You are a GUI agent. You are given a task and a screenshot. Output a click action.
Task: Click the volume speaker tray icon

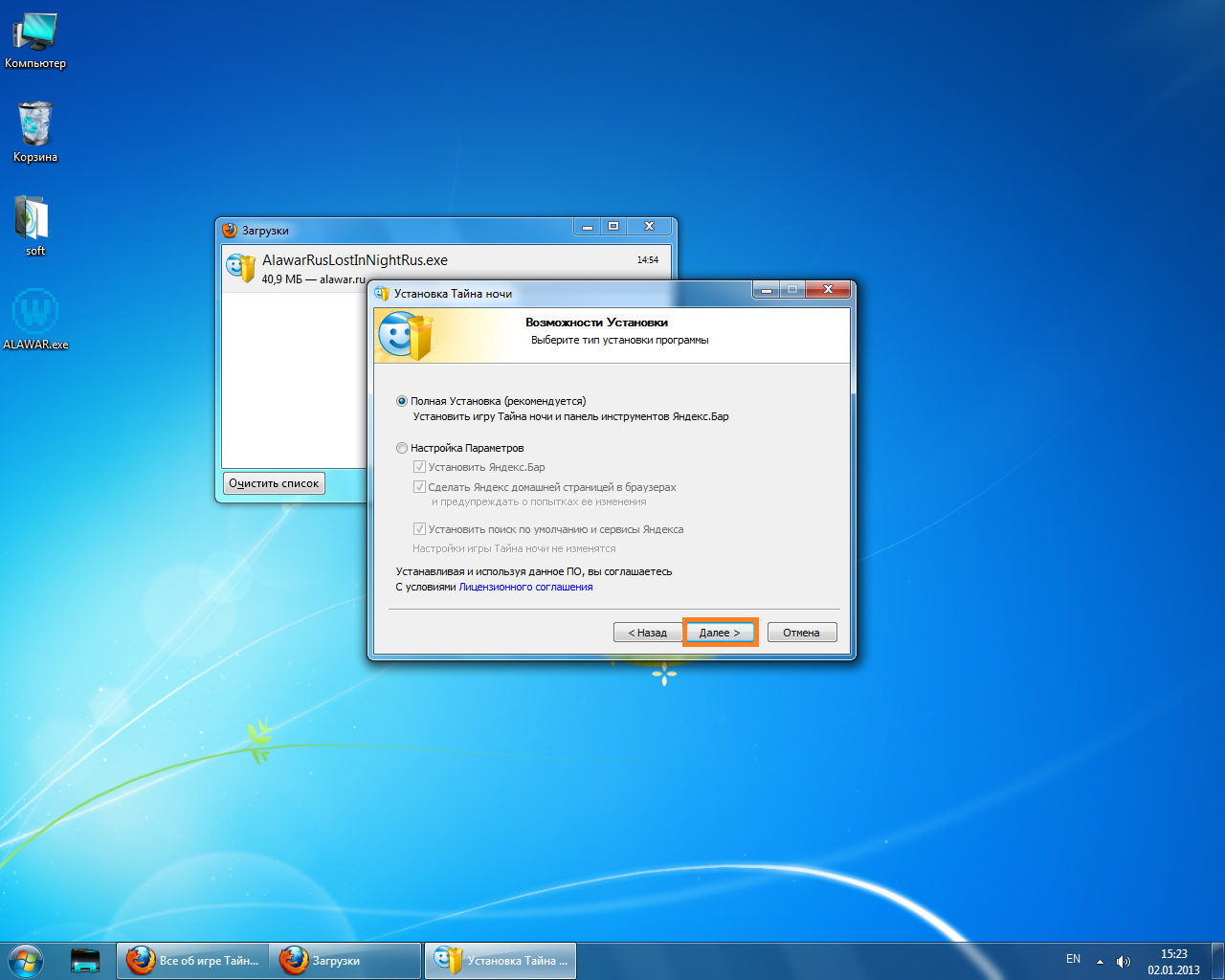pos(1123,961)
